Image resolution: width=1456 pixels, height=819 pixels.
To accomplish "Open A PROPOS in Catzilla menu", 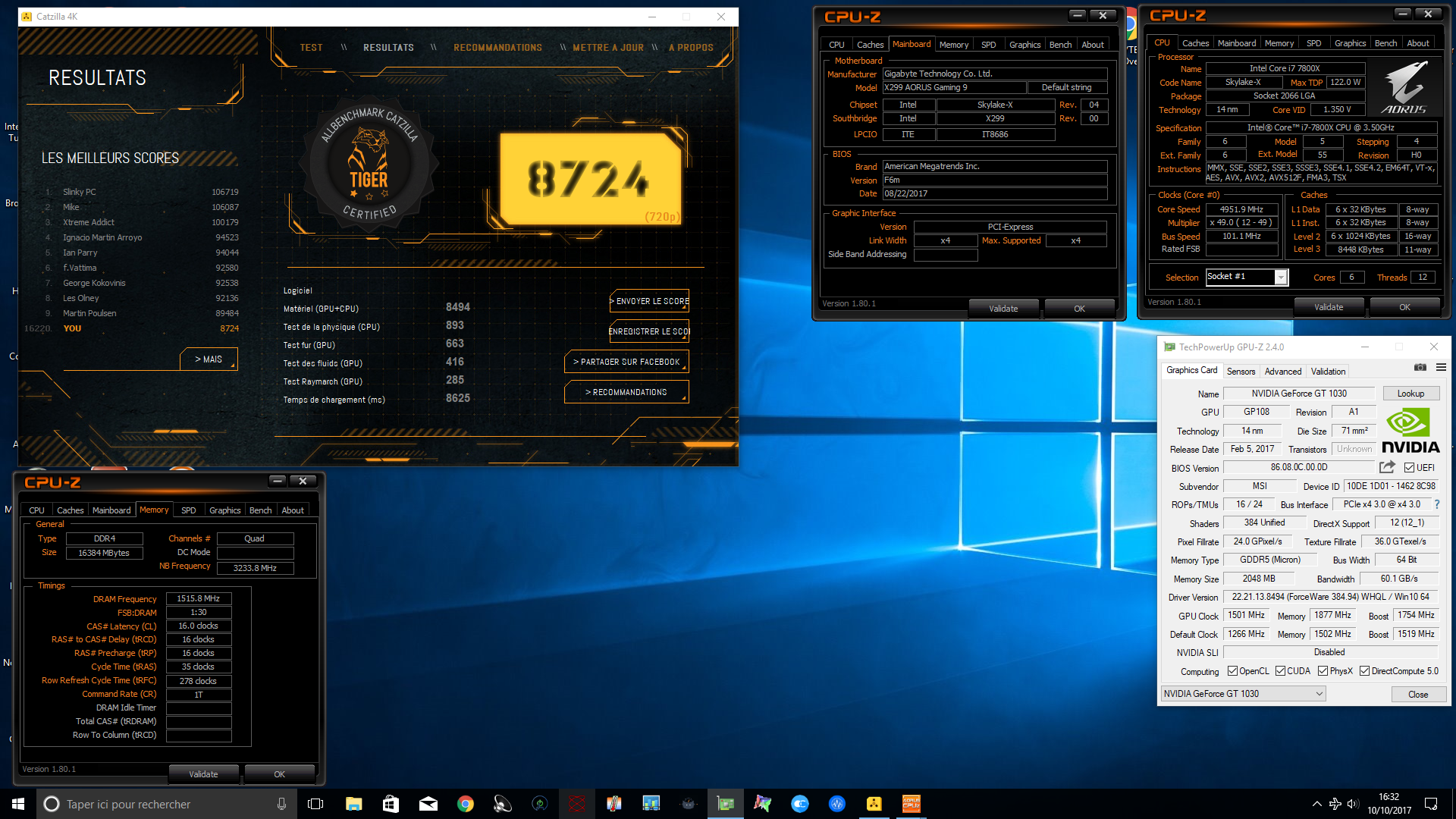I will point(691,48).
